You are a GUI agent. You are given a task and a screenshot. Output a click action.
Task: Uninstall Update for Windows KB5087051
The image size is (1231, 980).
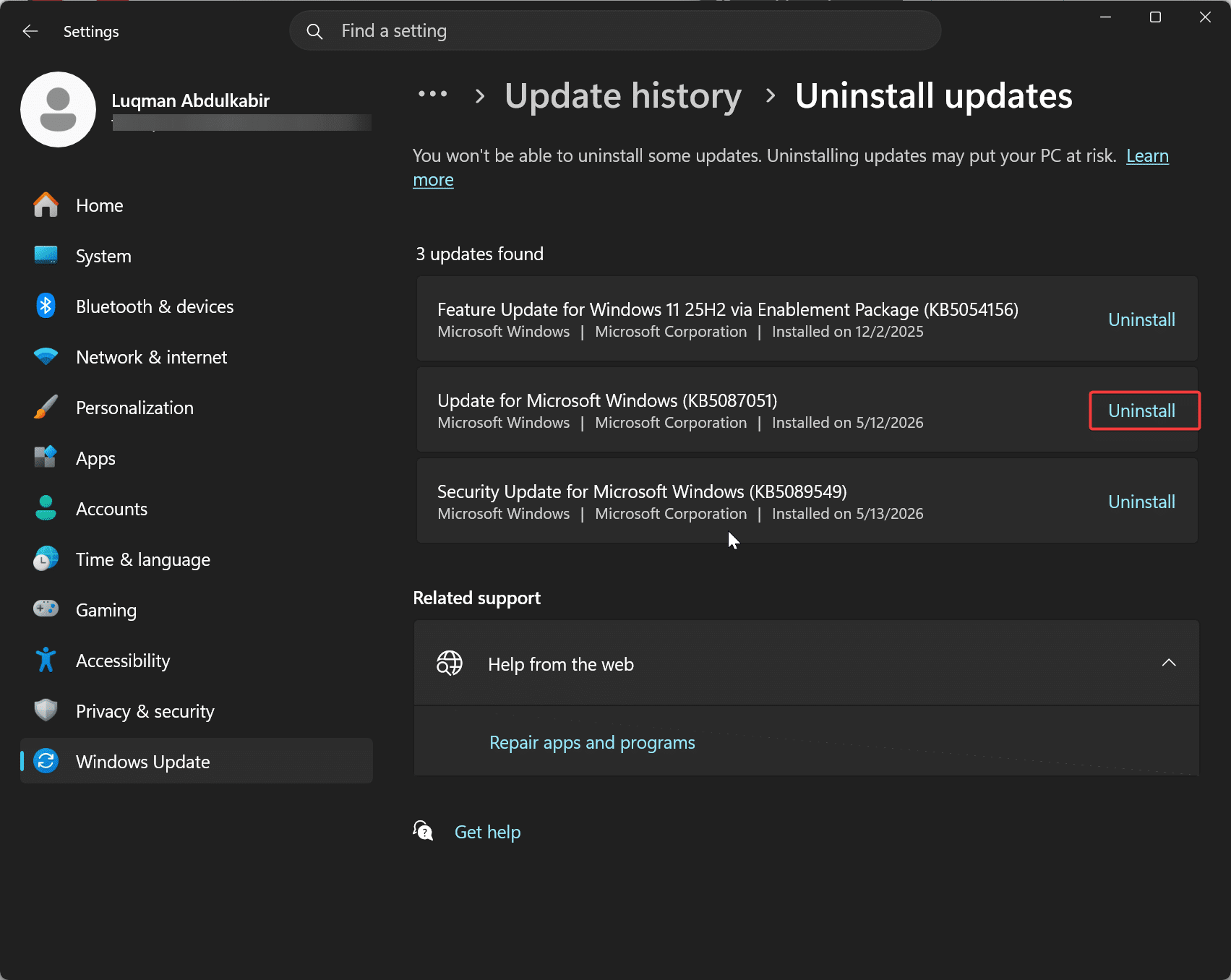coord(1141,411)
